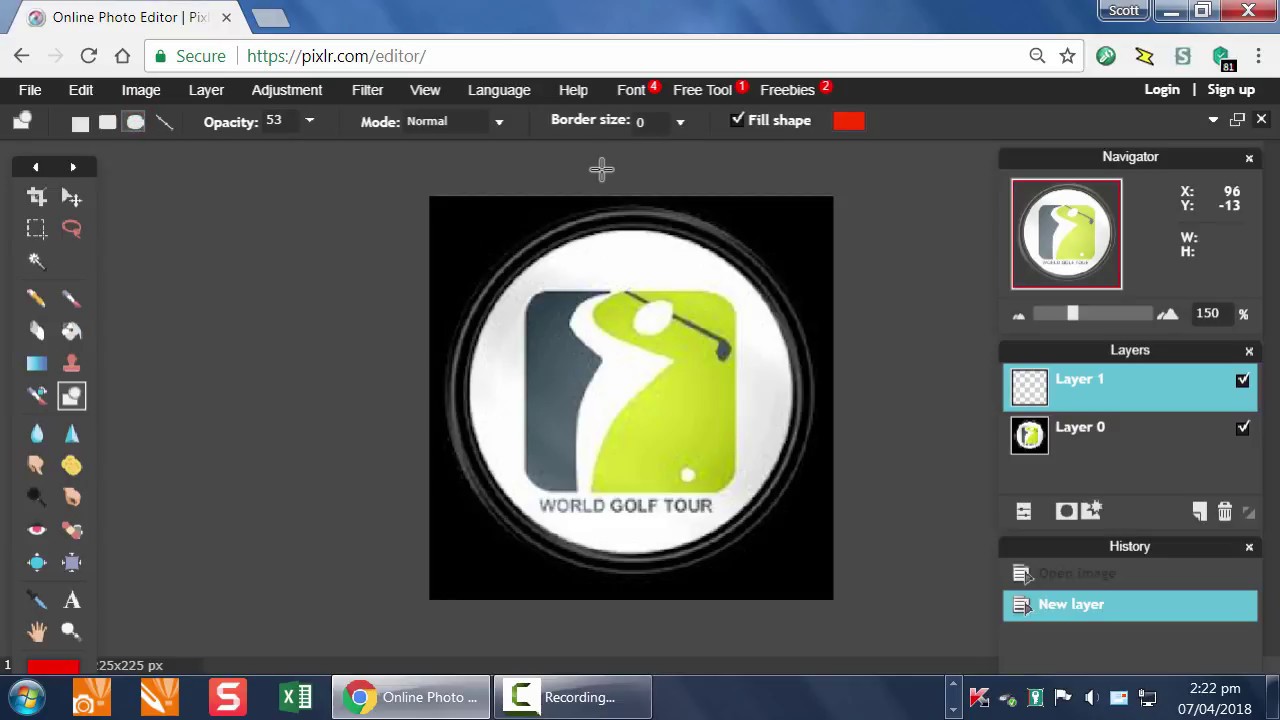Click the Sign up link

click(x=1231, y=90)
